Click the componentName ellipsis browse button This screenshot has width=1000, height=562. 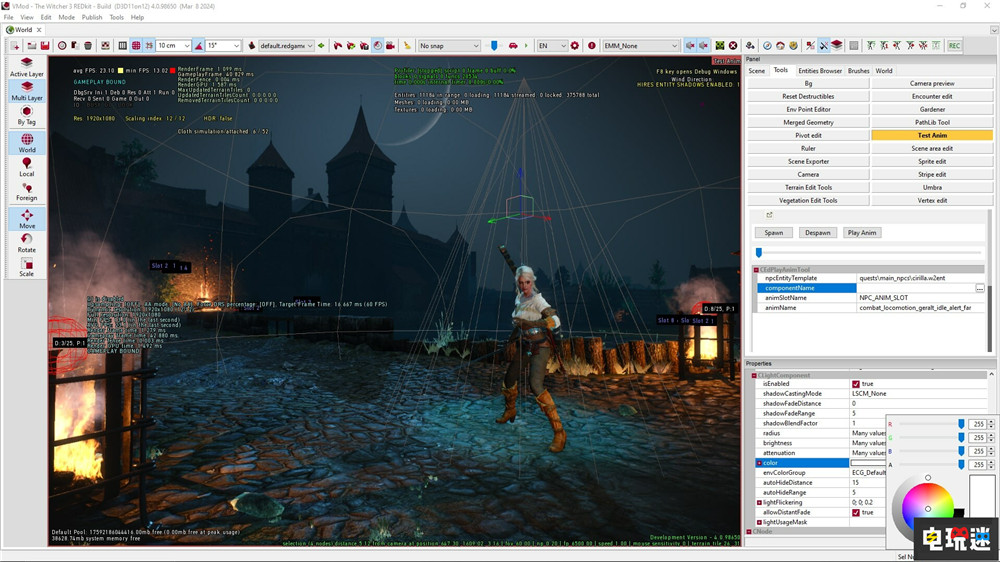tap(980, 288)
